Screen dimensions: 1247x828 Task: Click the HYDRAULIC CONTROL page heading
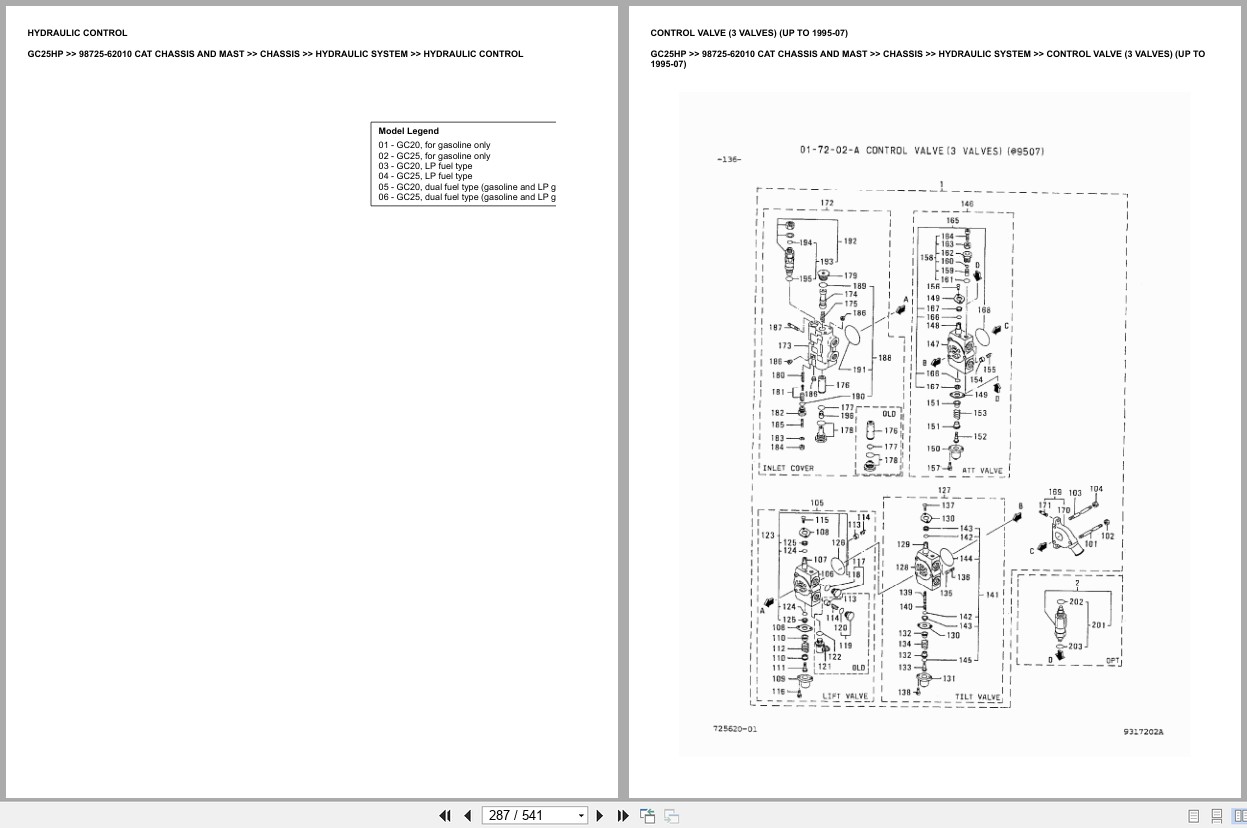(77, 32)
